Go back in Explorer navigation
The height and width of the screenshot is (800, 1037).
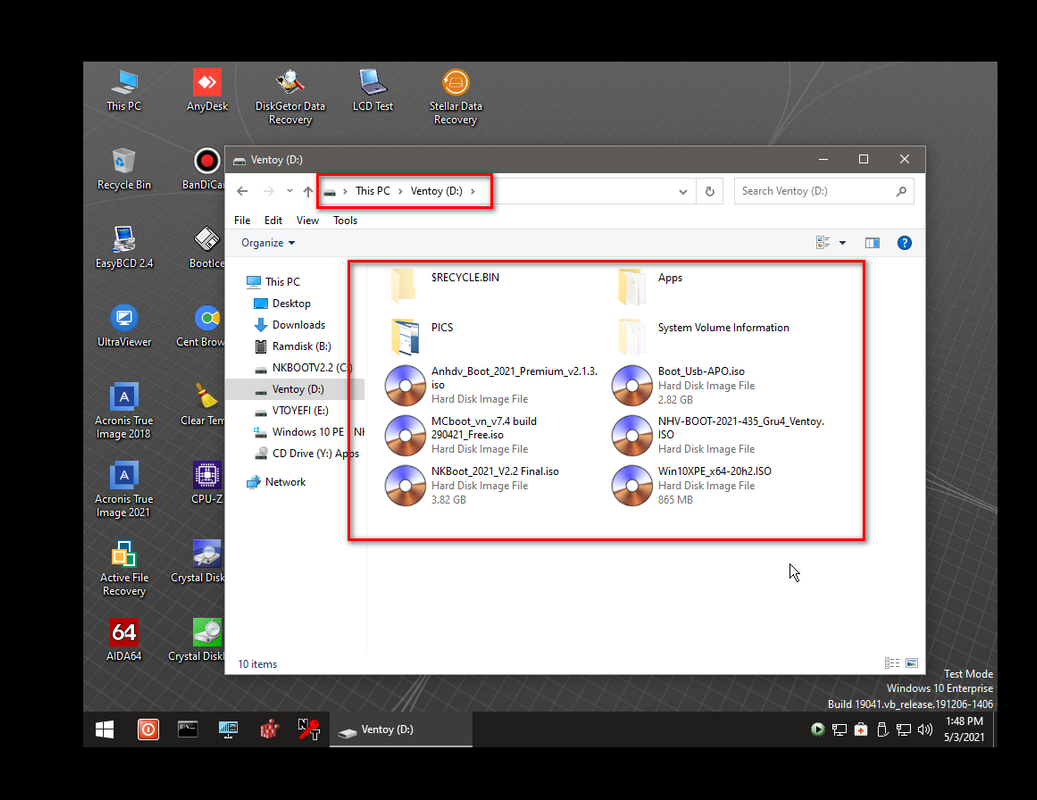tap(243, 191)
